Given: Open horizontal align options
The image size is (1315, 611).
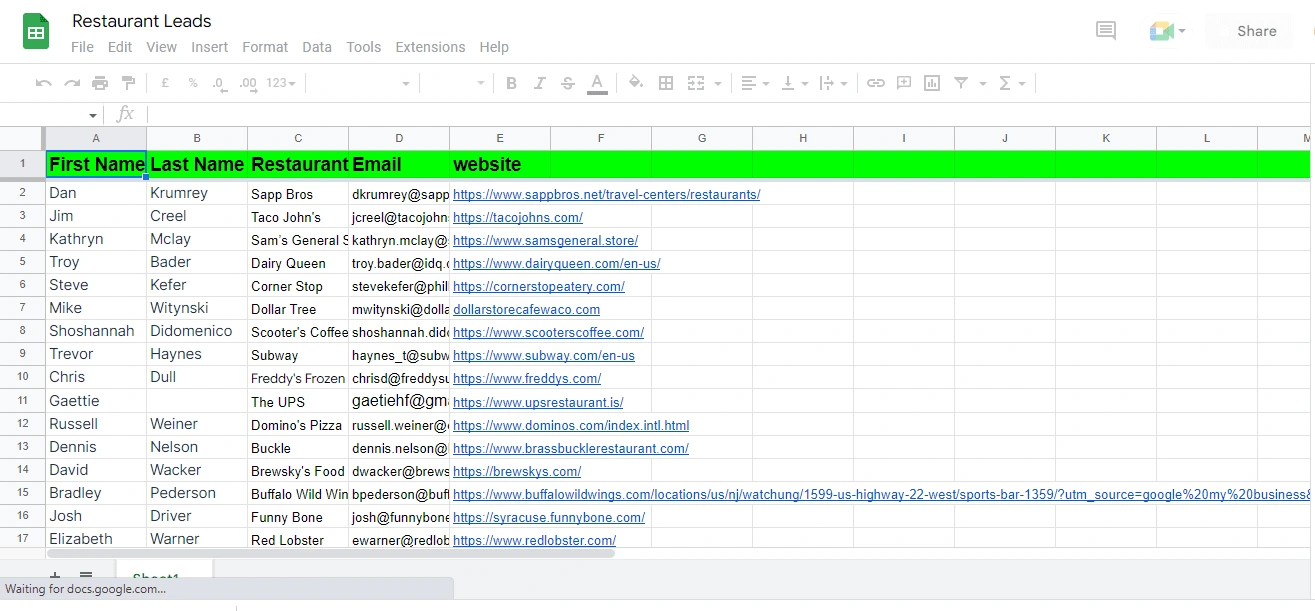Looking at the screenshot, I should coord(755,83).
